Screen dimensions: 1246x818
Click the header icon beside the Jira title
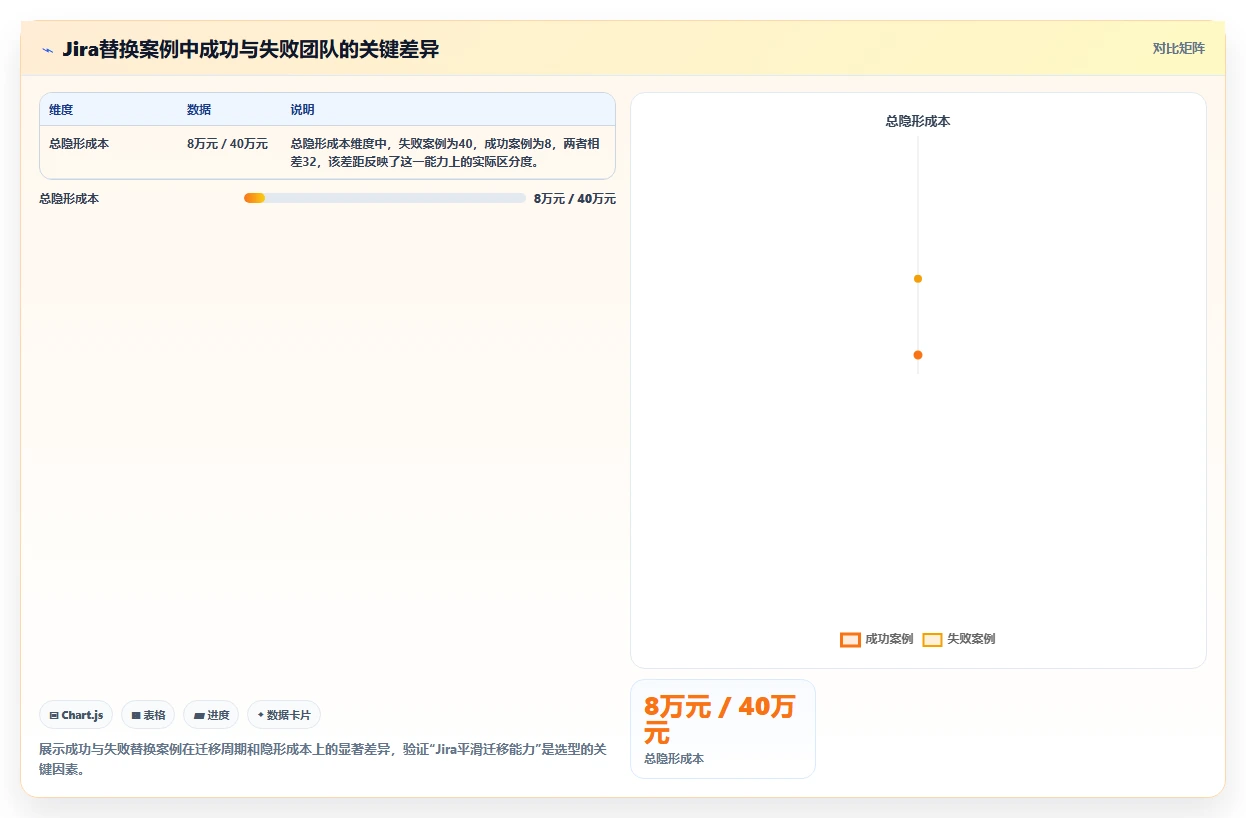tap(47, 50)
